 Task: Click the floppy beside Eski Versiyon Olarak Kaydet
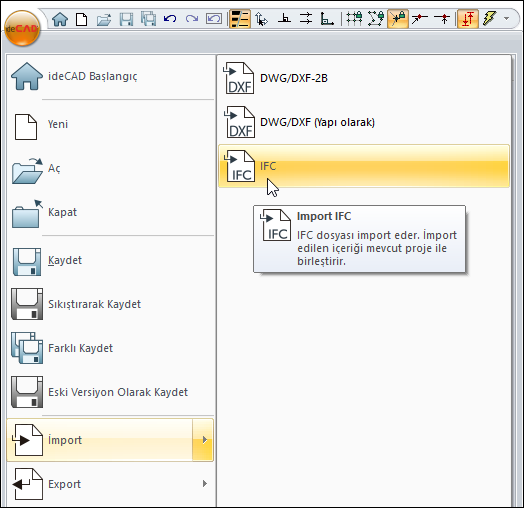[x=27, y=392]
